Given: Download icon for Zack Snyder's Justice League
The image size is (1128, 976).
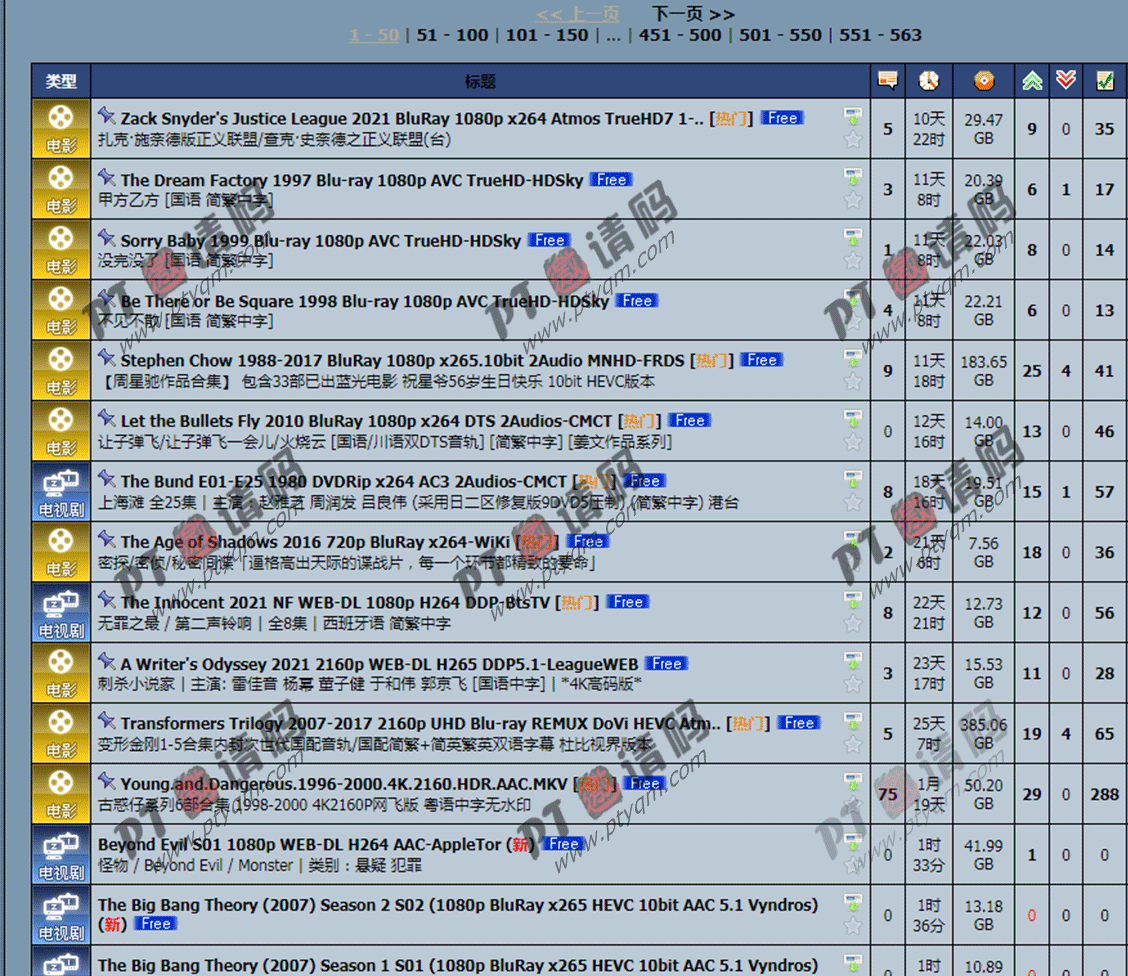Looking at the screenshot, I should [853, 115].
